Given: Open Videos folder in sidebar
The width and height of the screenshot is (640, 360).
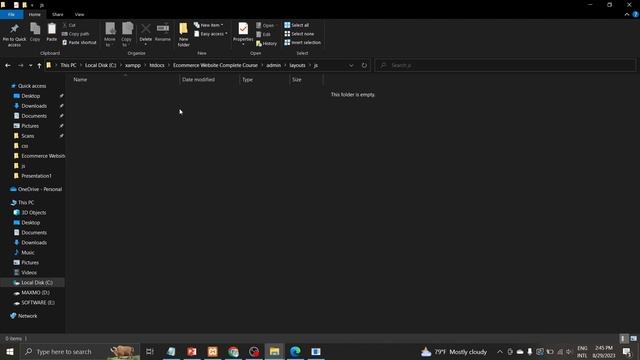Looking at the screenshot, I should click(x=29, y=273).
